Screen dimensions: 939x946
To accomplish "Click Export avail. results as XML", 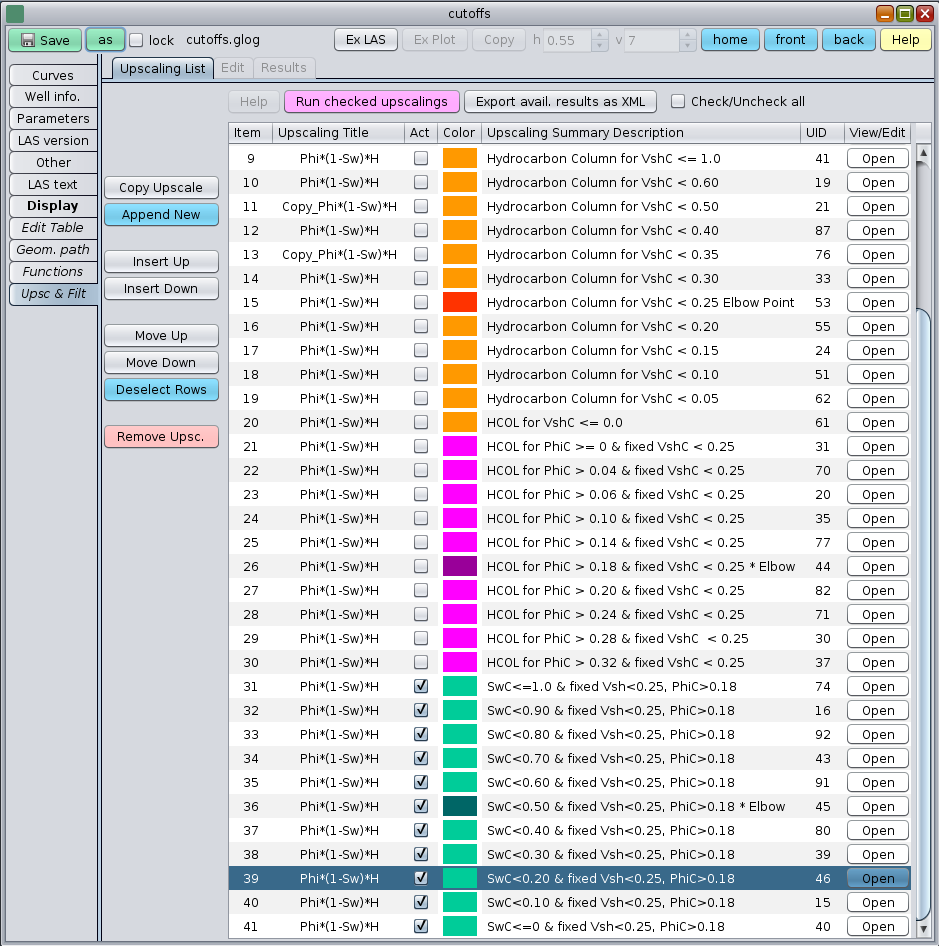I will click(561, 101).
